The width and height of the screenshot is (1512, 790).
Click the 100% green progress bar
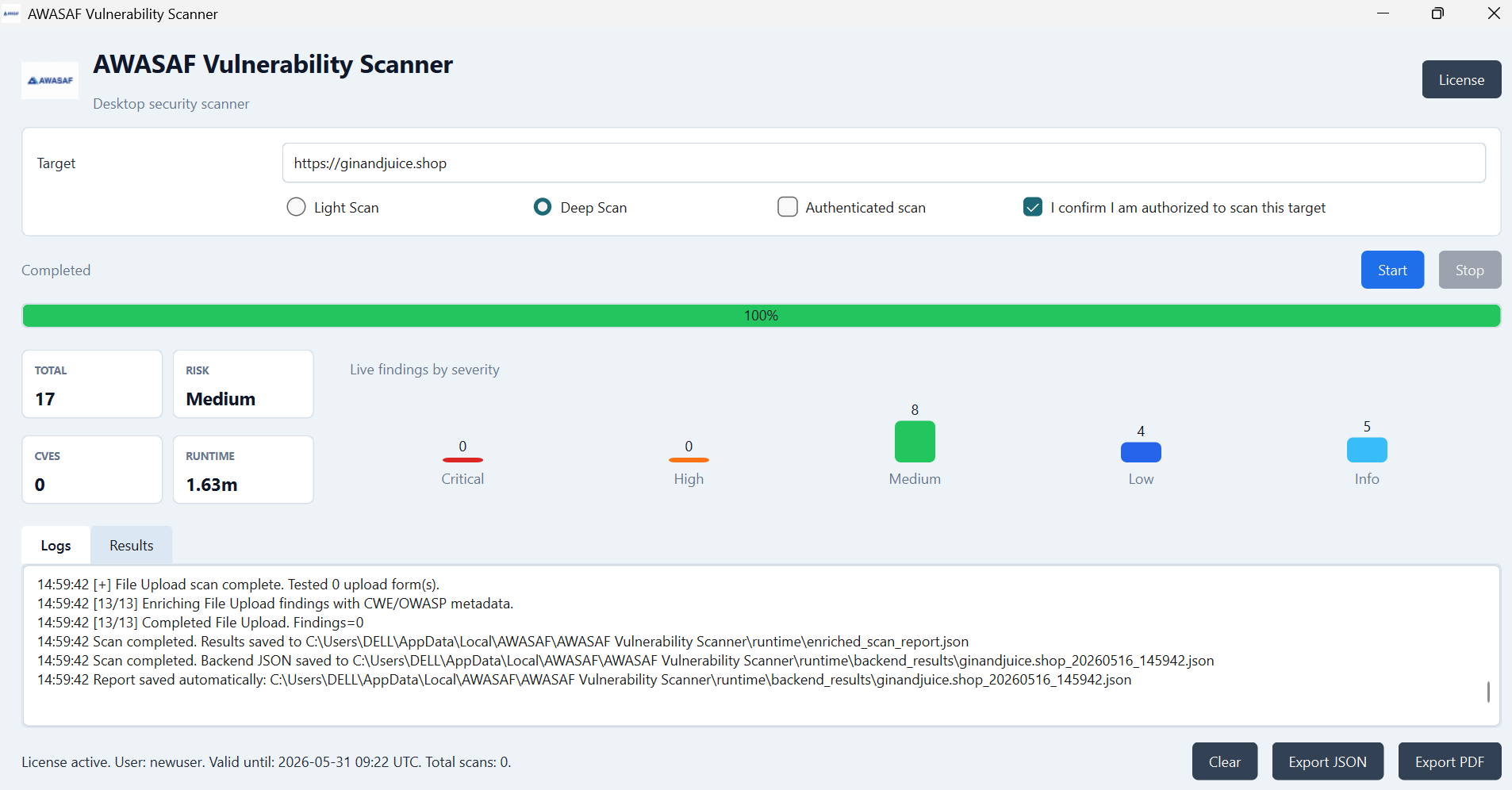762,316
